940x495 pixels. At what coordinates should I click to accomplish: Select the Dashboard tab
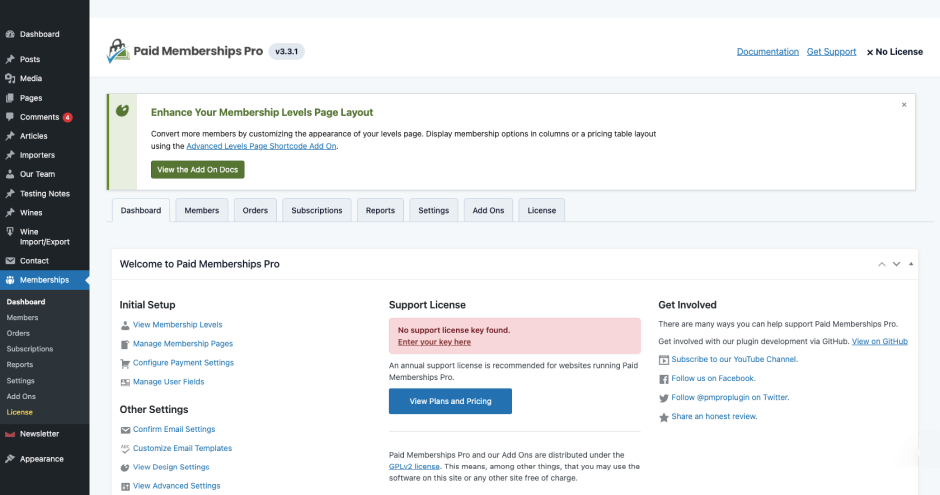[x=141, y=210]
